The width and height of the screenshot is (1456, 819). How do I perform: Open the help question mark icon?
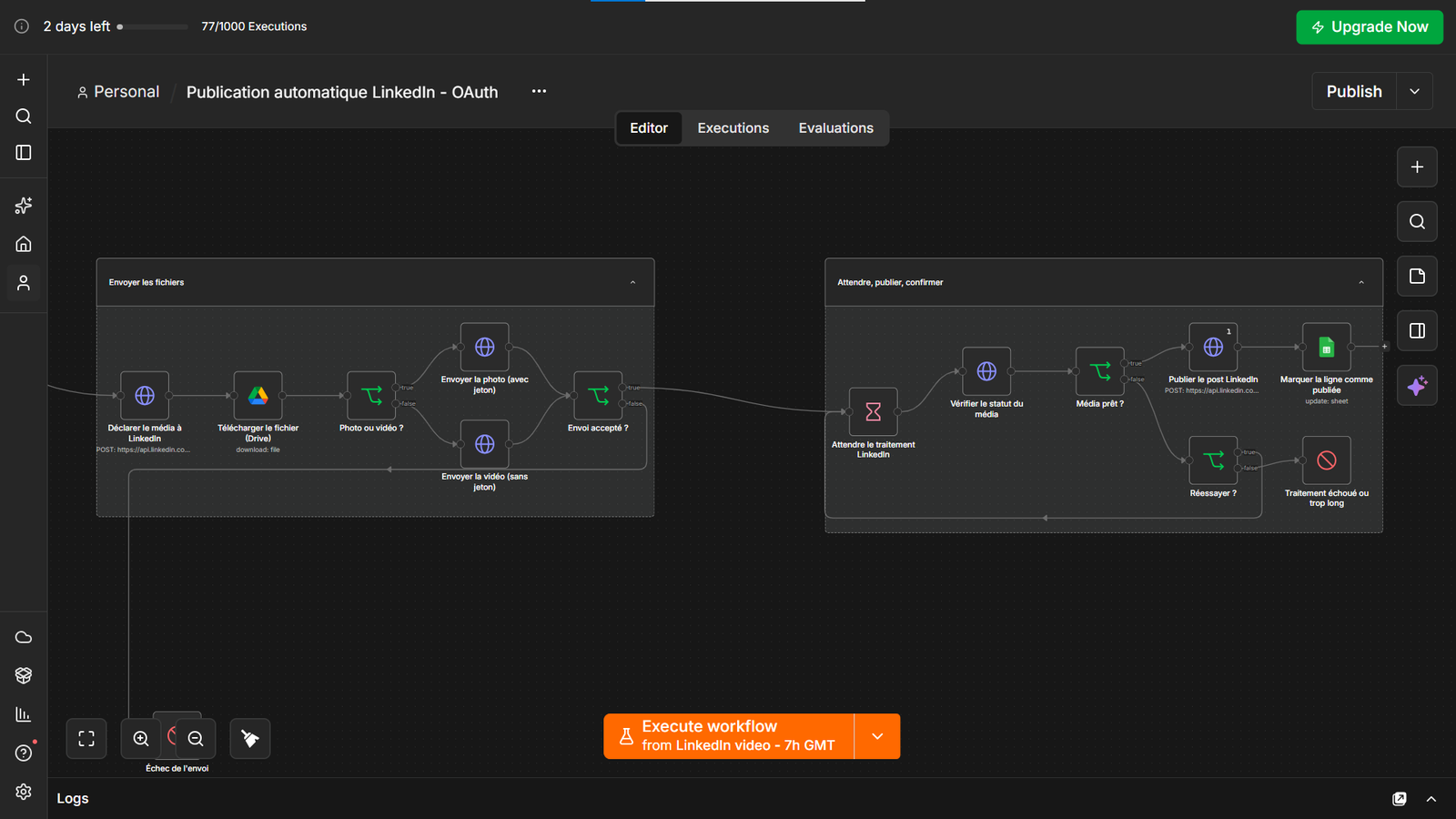click(24, 753)
